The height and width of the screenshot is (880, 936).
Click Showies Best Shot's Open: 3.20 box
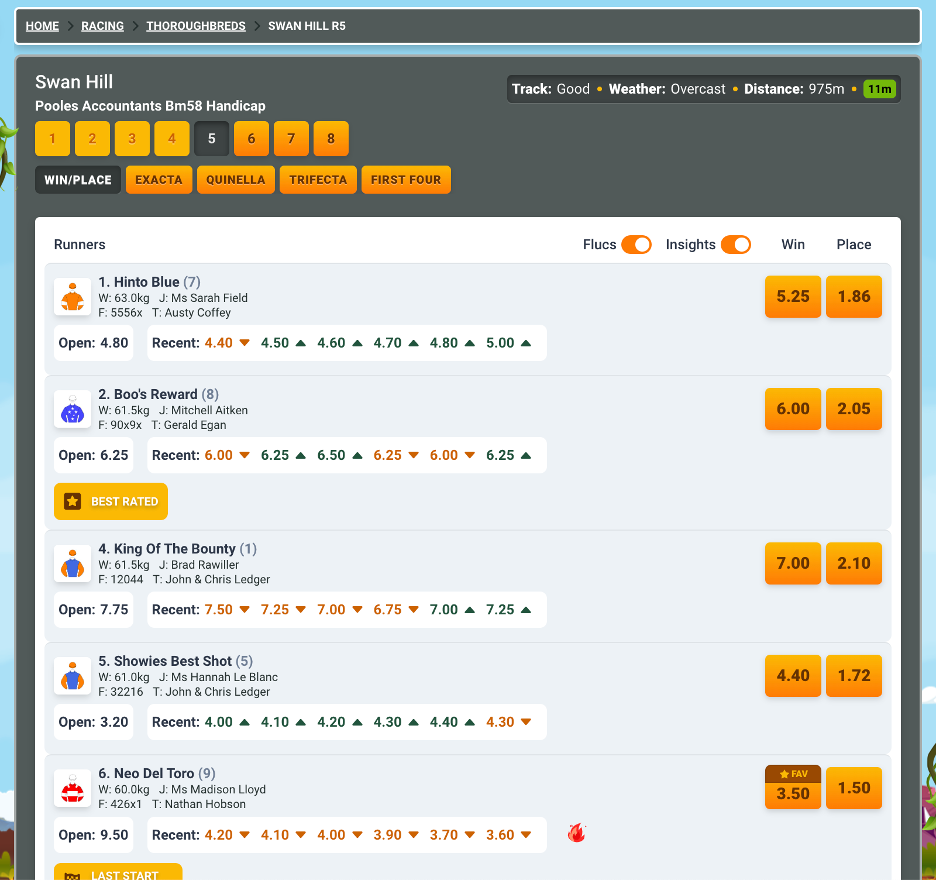(93, 722)
